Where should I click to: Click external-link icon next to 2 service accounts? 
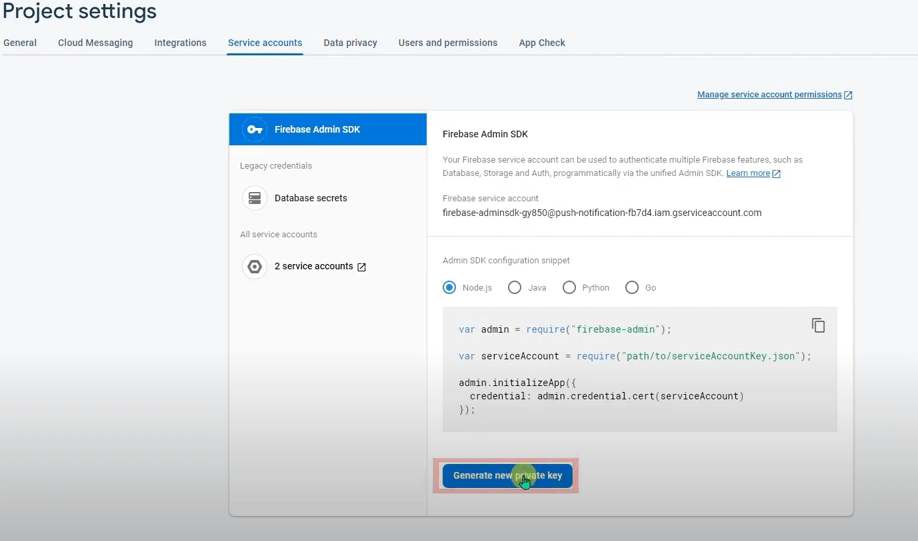point(362,267)
